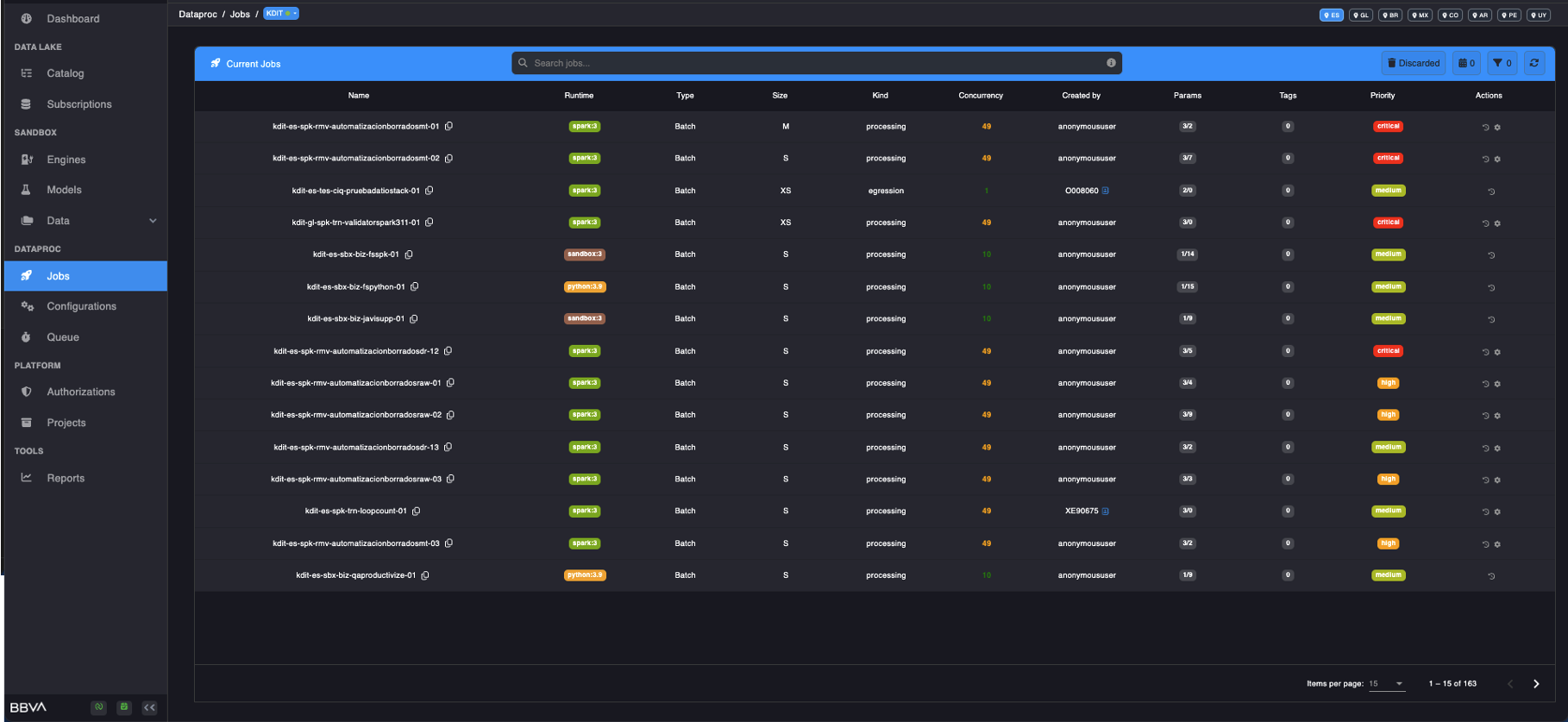This screenshot has height=722, width=1568.
Task: Click the user icon beside XE90675
Action: click(1106, 512)
